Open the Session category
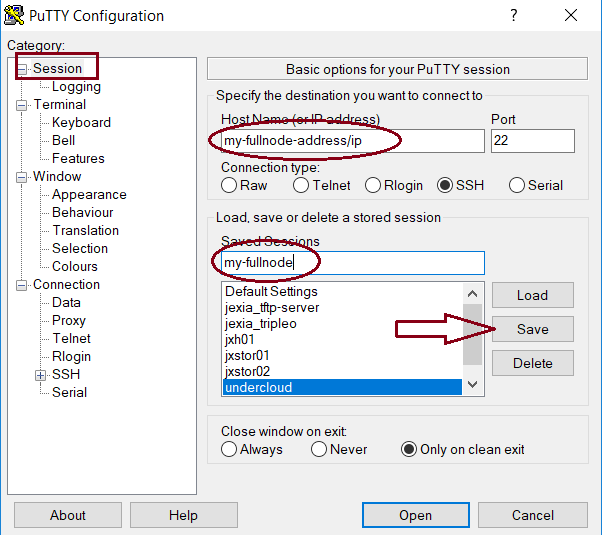Image resolution: width=602 pixels, height=535 pixels. (x=58, y=68)
